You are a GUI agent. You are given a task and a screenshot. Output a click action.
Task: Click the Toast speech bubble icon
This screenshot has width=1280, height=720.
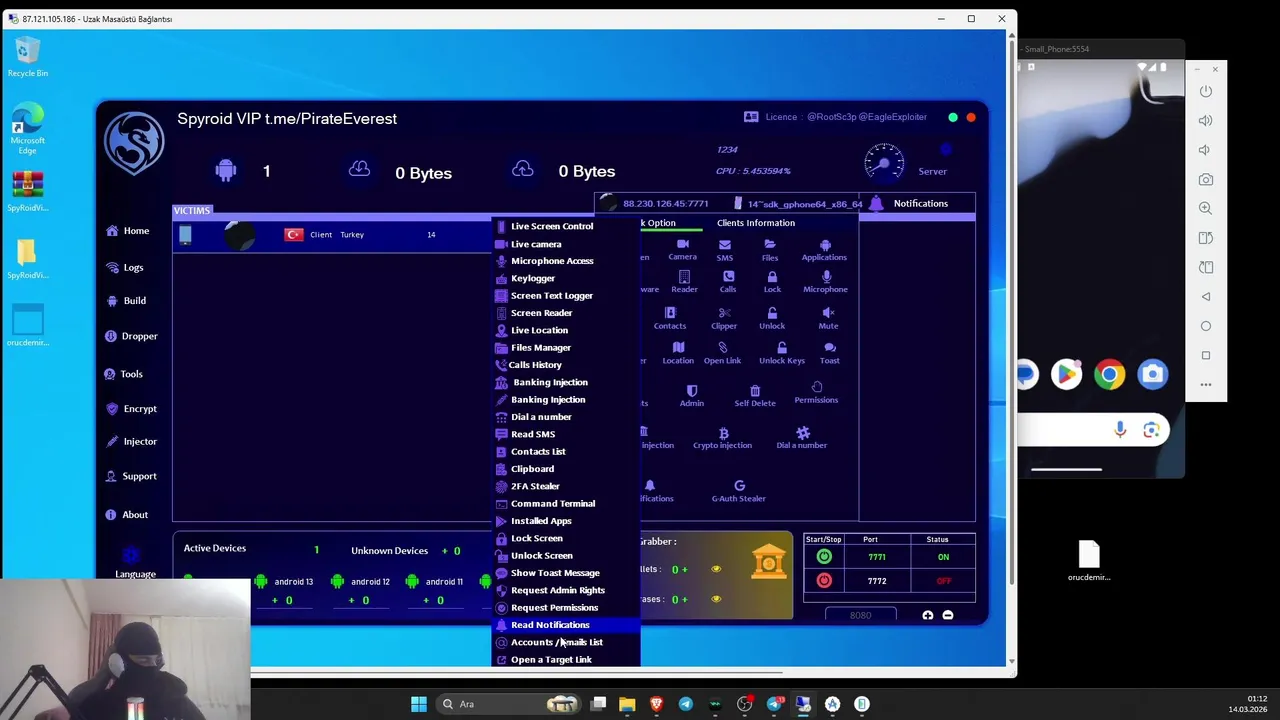[x=829, y=353]
